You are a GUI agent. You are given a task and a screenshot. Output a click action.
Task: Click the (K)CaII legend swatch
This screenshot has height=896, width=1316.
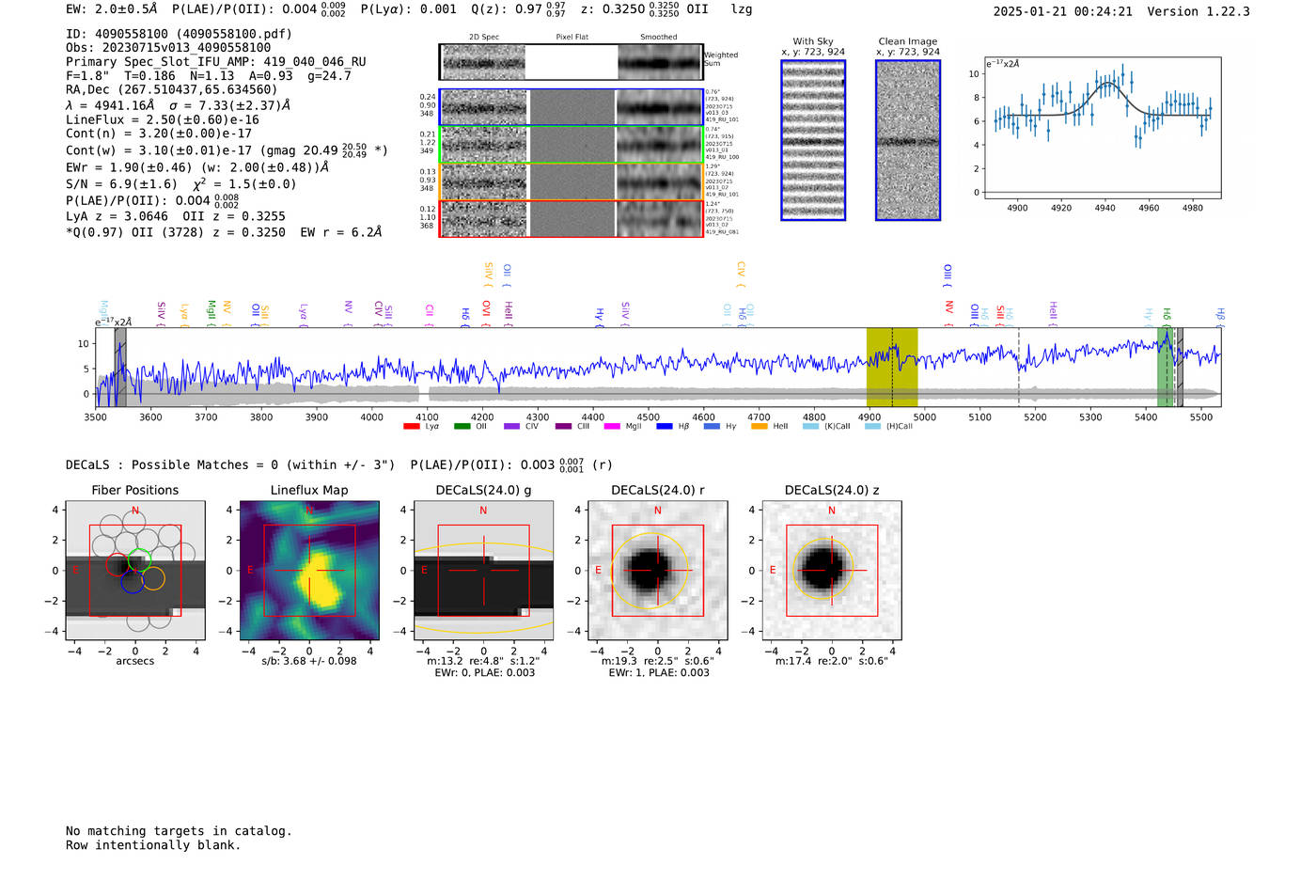[x=810, y=426]
